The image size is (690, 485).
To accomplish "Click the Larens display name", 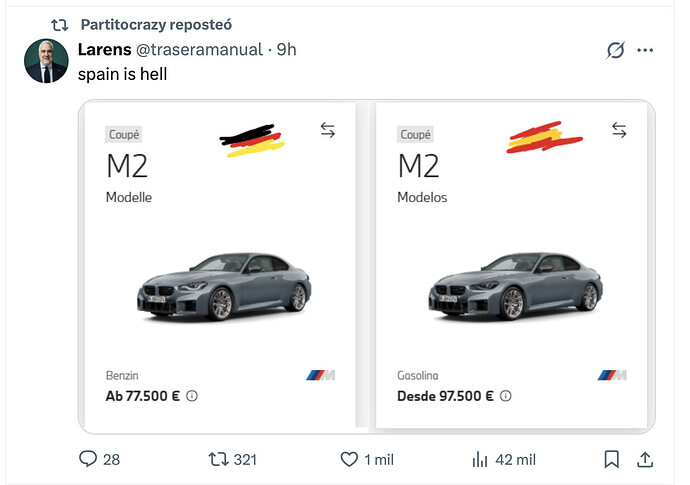I will 105,49.
